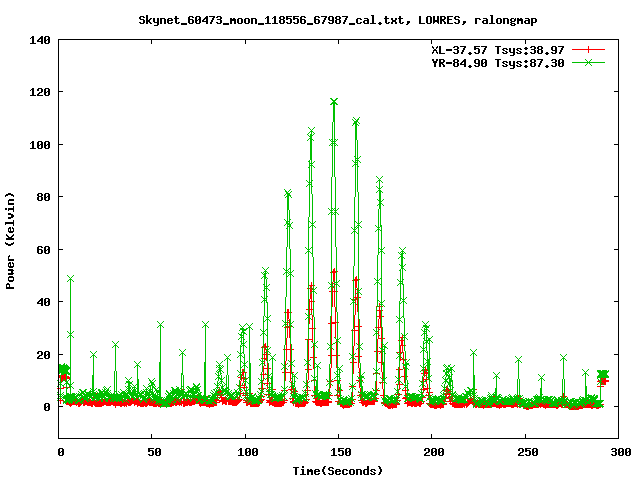Click the green YR legend line sample
The height and width of the screenshot is (480, 640).
(588, 62)
